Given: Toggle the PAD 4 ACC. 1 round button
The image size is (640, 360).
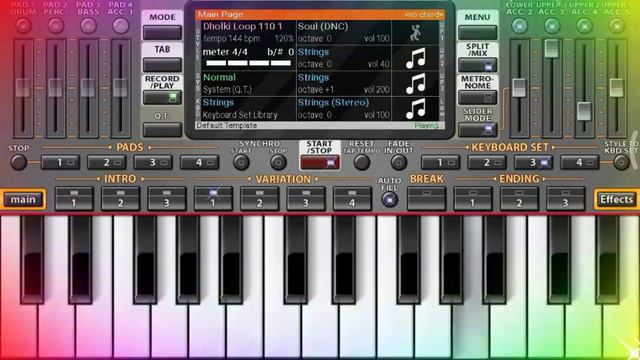Looking at the screenshot, I should (120, 26).
